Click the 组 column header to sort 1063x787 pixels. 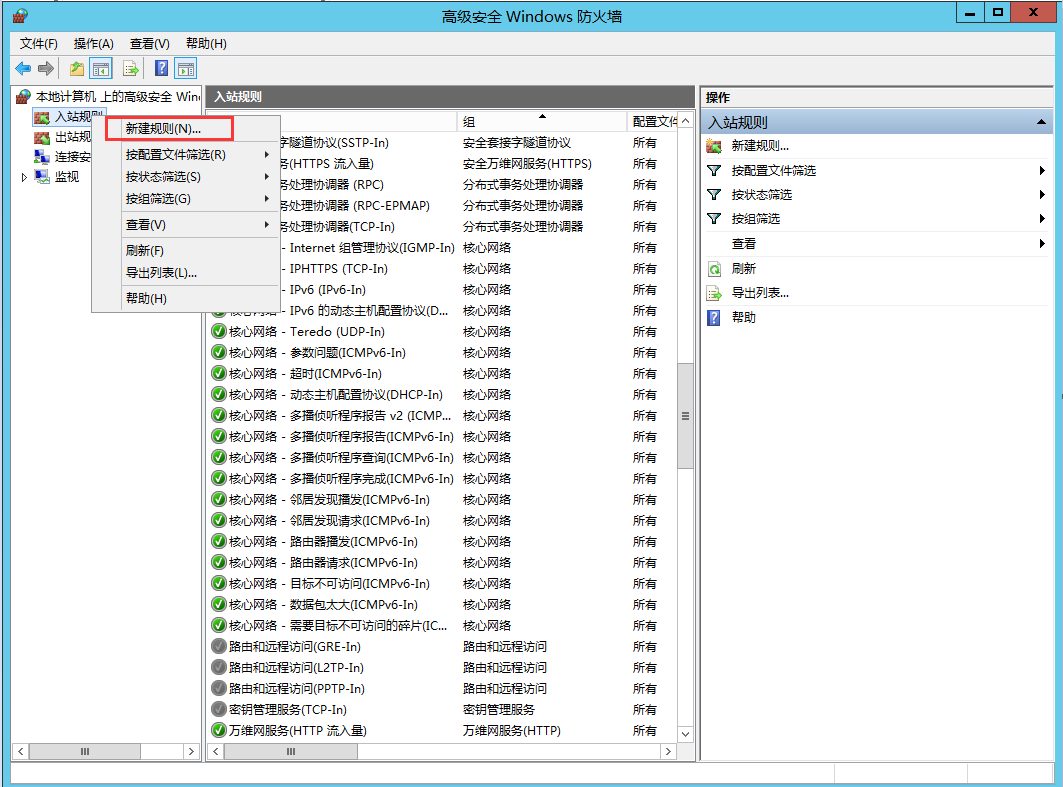tap(541, 122)
